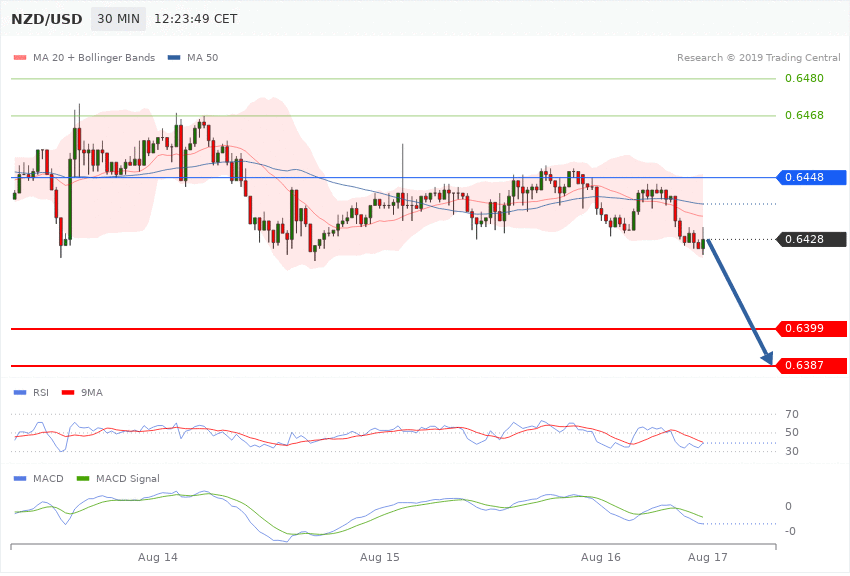Screen dimensions: 850x576
Task: Click the 12:23:49 CET timestamp
Action: (x=196, y=19)
